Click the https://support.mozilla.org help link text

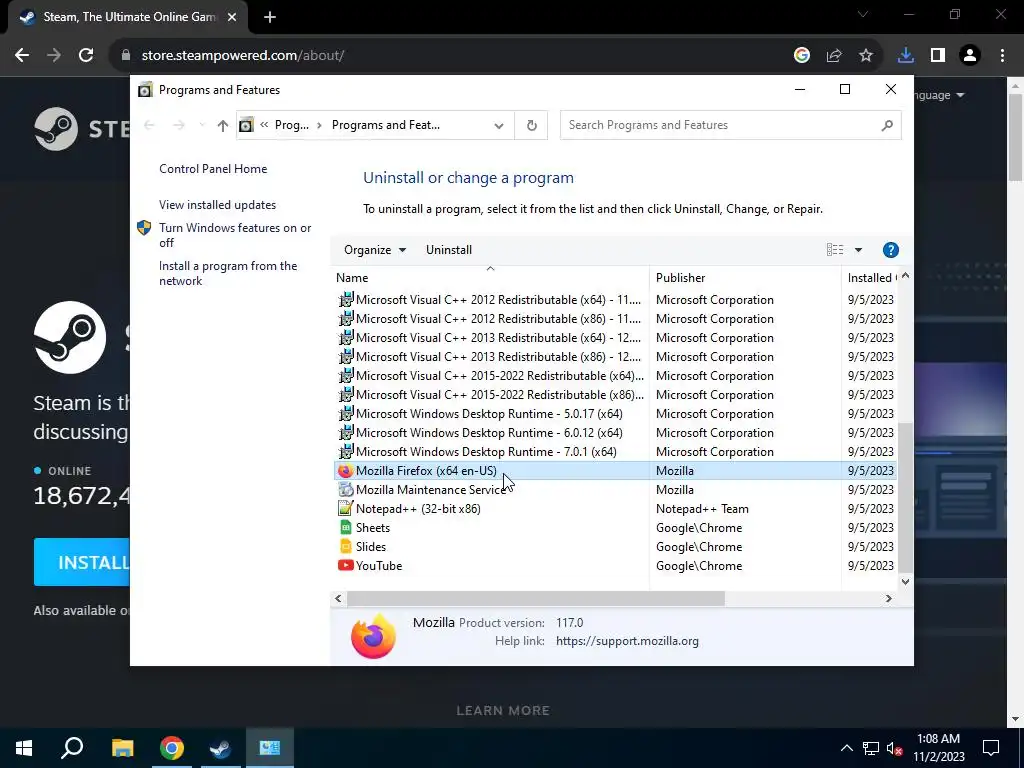(627, 641)
